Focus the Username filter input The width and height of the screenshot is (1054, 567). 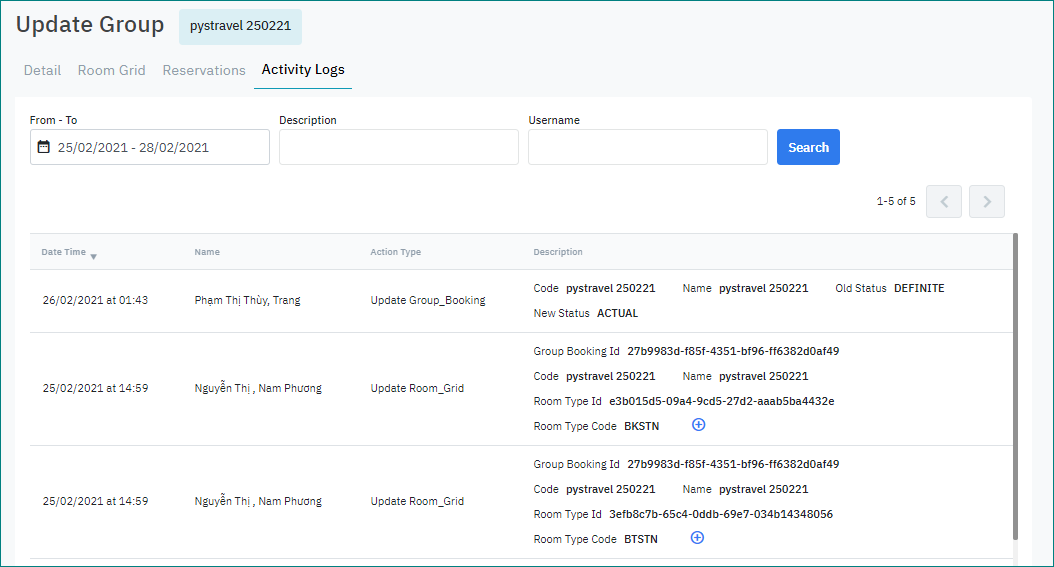point(647,147)
